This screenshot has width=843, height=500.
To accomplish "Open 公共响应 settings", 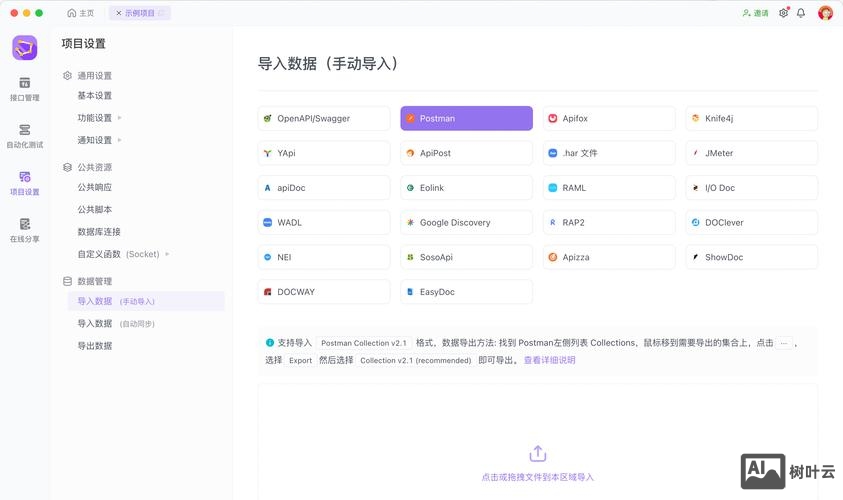I will point(95,187).
